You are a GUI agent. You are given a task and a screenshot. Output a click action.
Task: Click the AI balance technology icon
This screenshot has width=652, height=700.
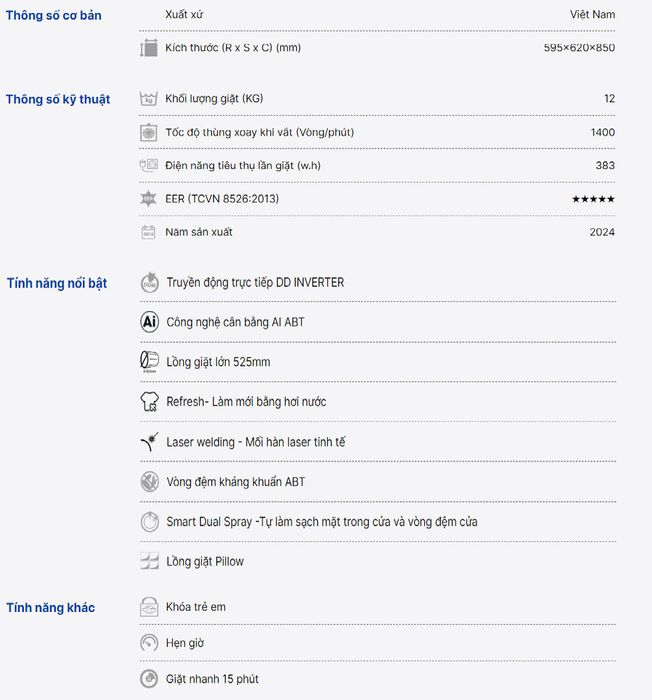(150, 322)
